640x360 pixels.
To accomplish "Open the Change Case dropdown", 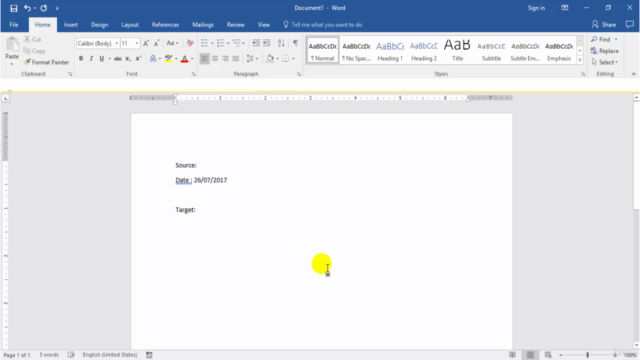I will pos(172,43).
